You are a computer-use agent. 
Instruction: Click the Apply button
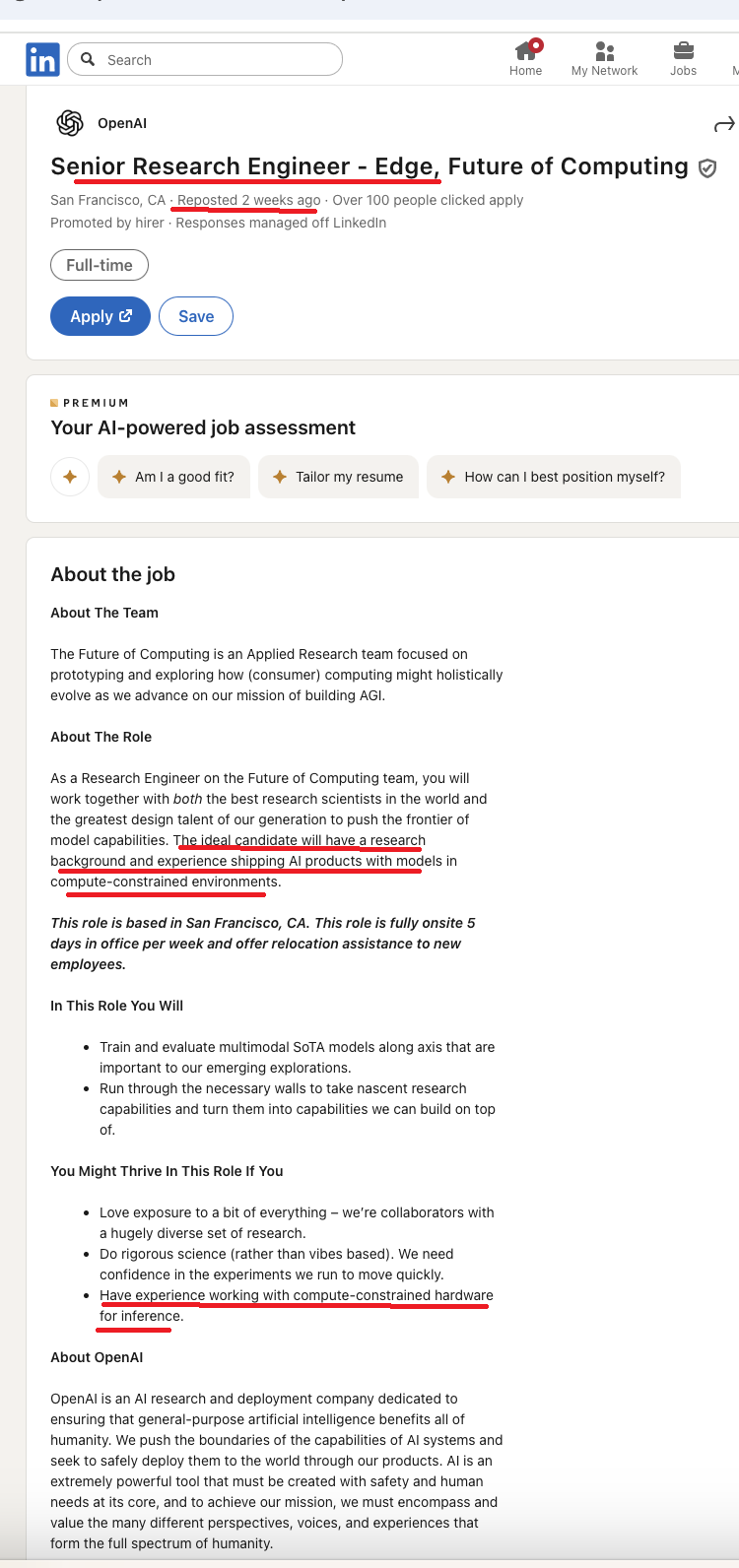101,316
